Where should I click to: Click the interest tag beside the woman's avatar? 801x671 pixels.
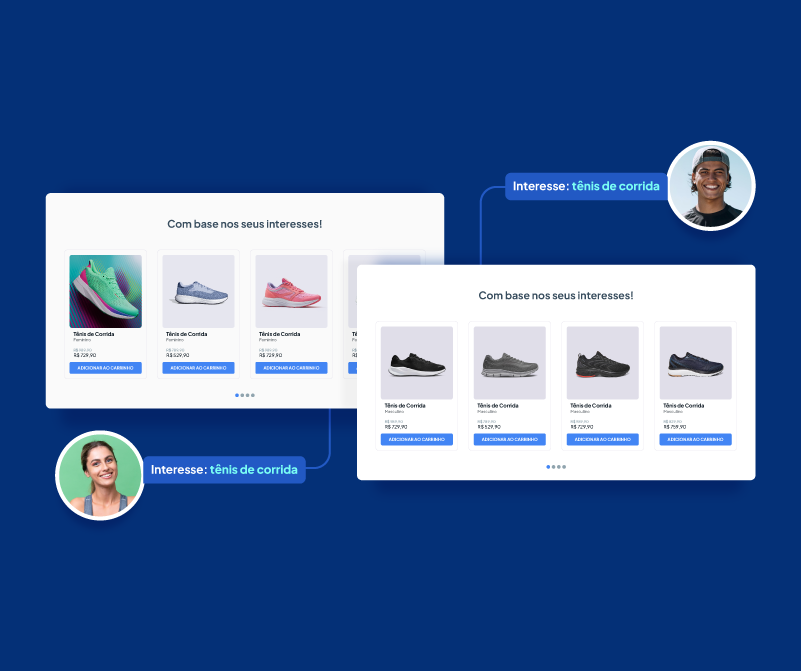coord(224,469)
